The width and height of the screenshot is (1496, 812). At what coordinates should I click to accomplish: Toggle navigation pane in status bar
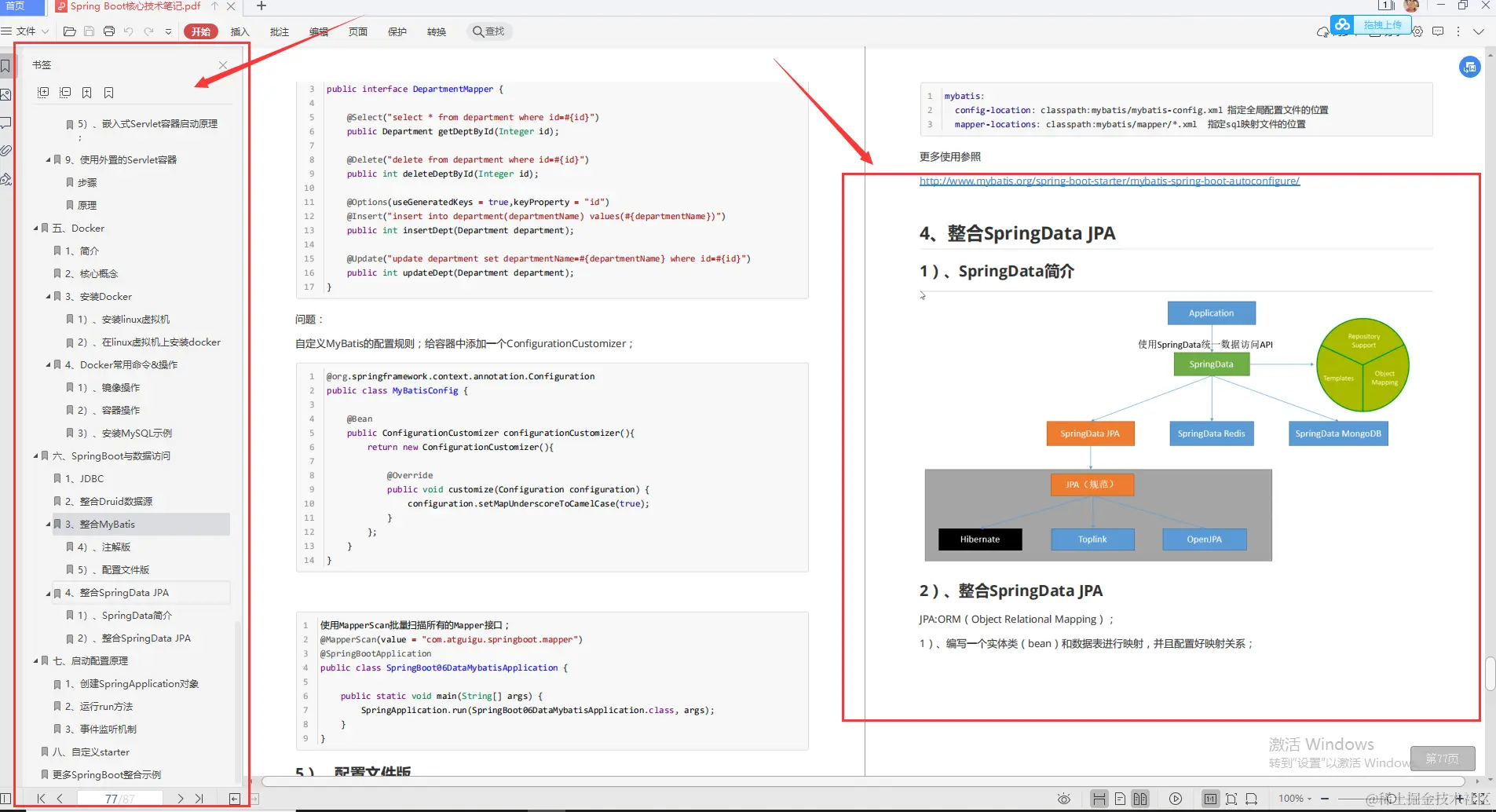point(6,799)
